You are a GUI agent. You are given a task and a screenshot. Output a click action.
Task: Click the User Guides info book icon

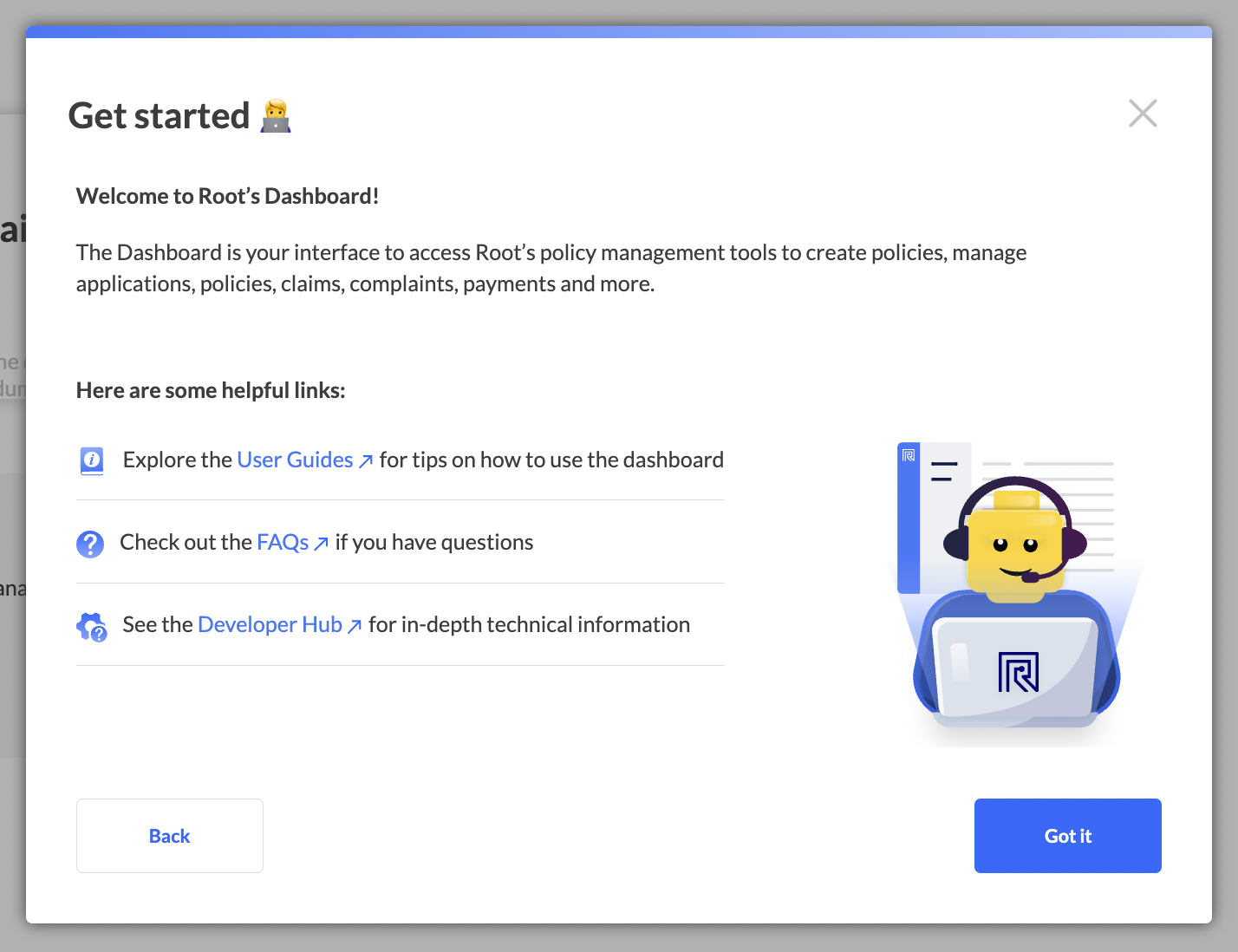tap(92, 460)
